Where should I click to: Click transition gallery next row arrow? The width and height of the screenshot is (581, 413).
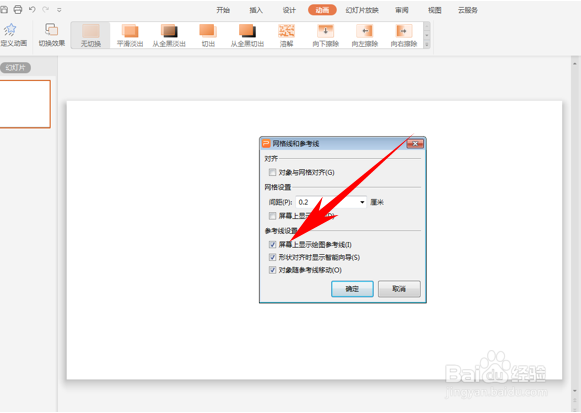click(427, 35)
